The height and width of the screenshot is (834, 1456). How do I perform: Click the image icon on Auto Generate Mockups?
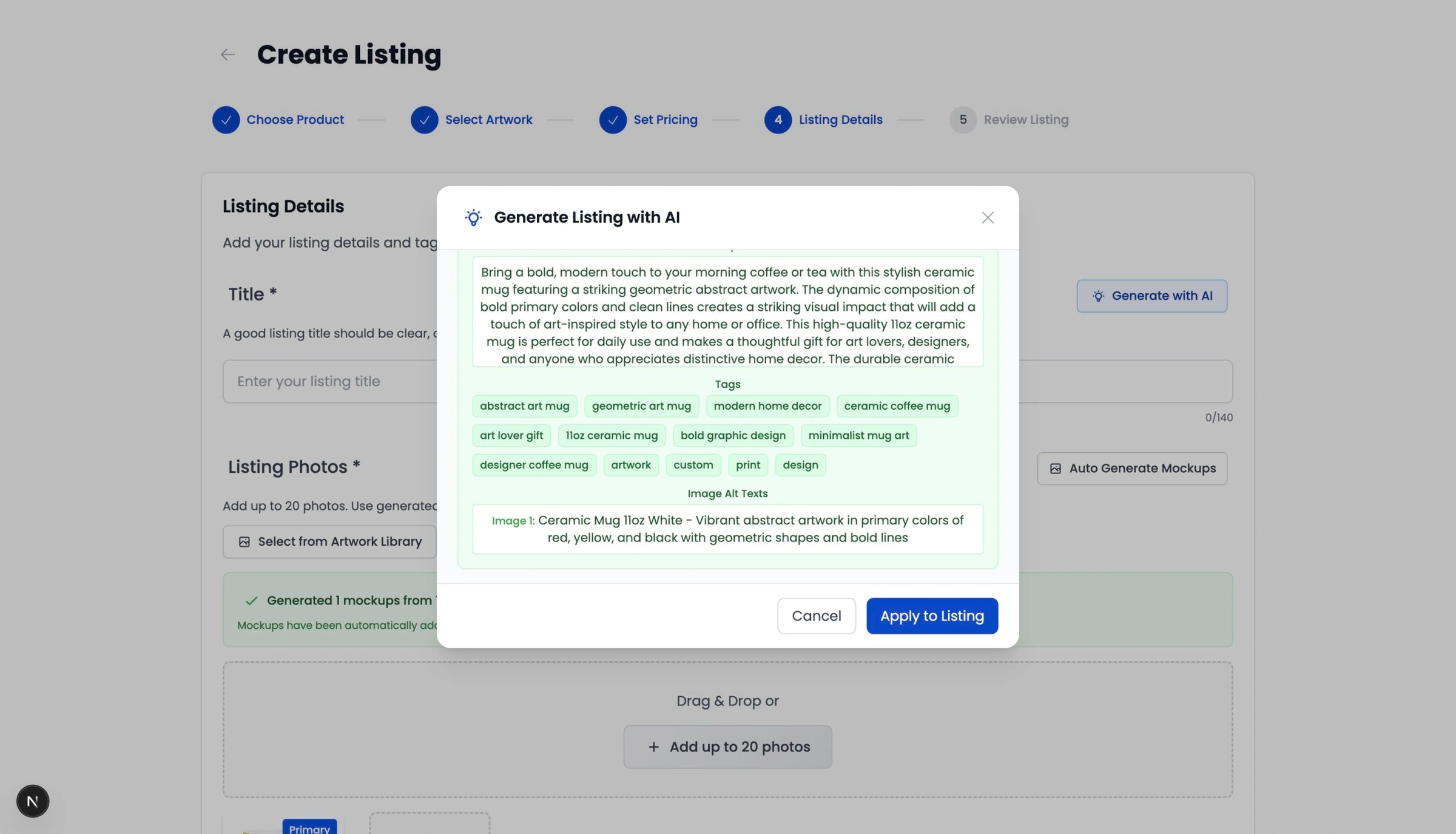click(1056, 468)
